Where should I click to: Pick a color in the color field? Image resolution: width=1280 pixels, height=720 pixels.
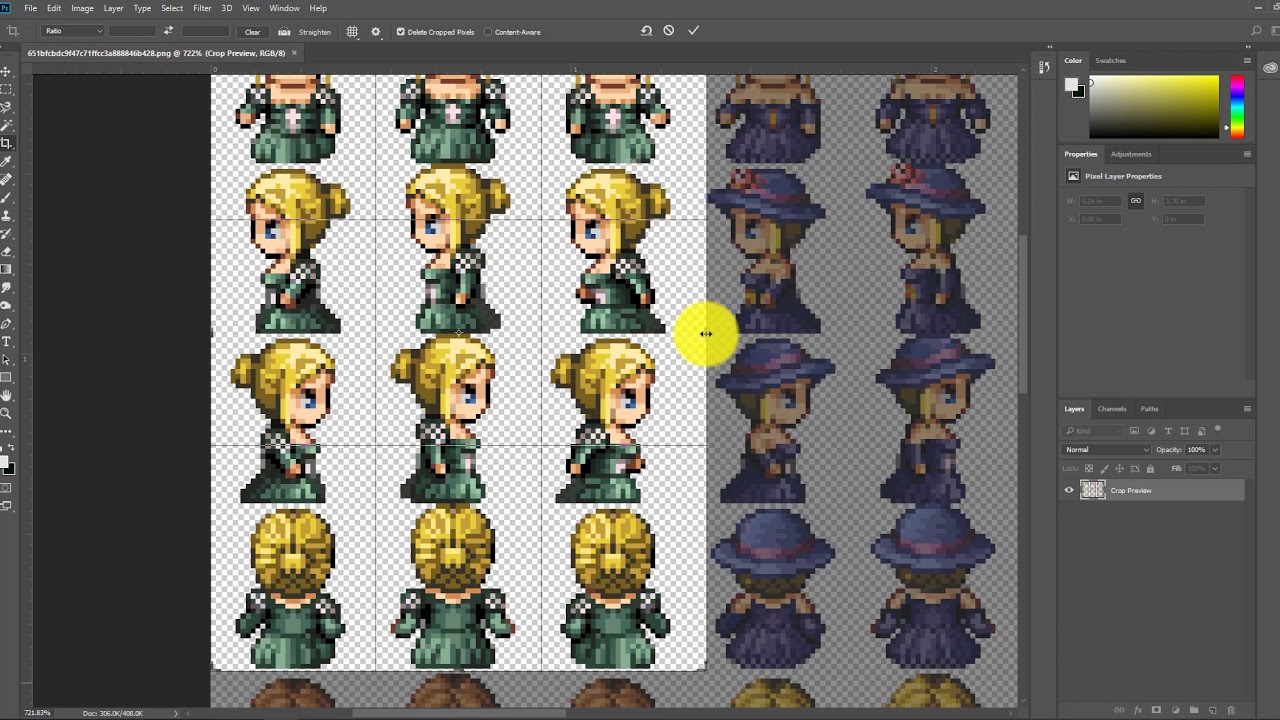pos(1154,107)
